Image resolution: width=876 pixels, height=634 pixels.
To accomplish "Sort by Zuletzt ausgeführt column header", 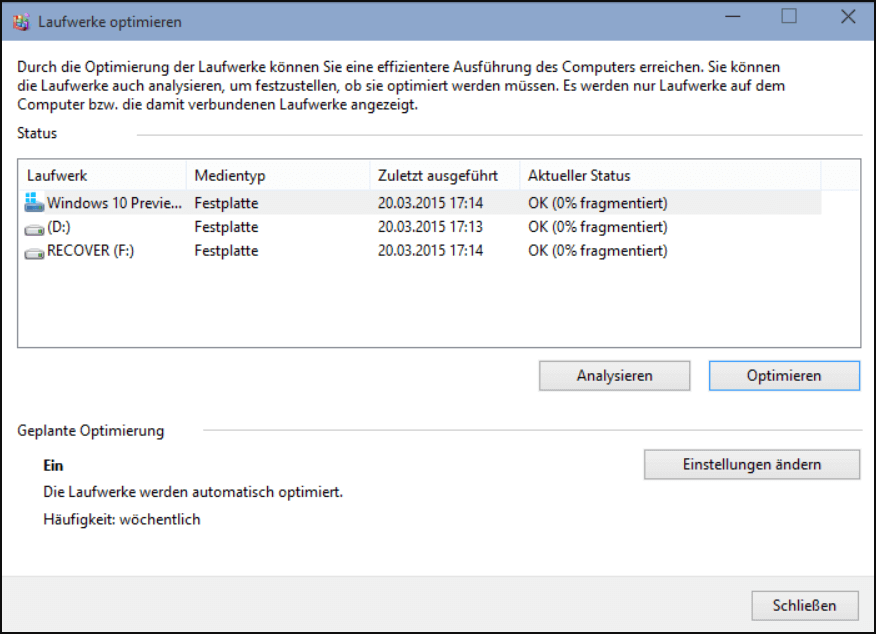I will coord(445,175).
